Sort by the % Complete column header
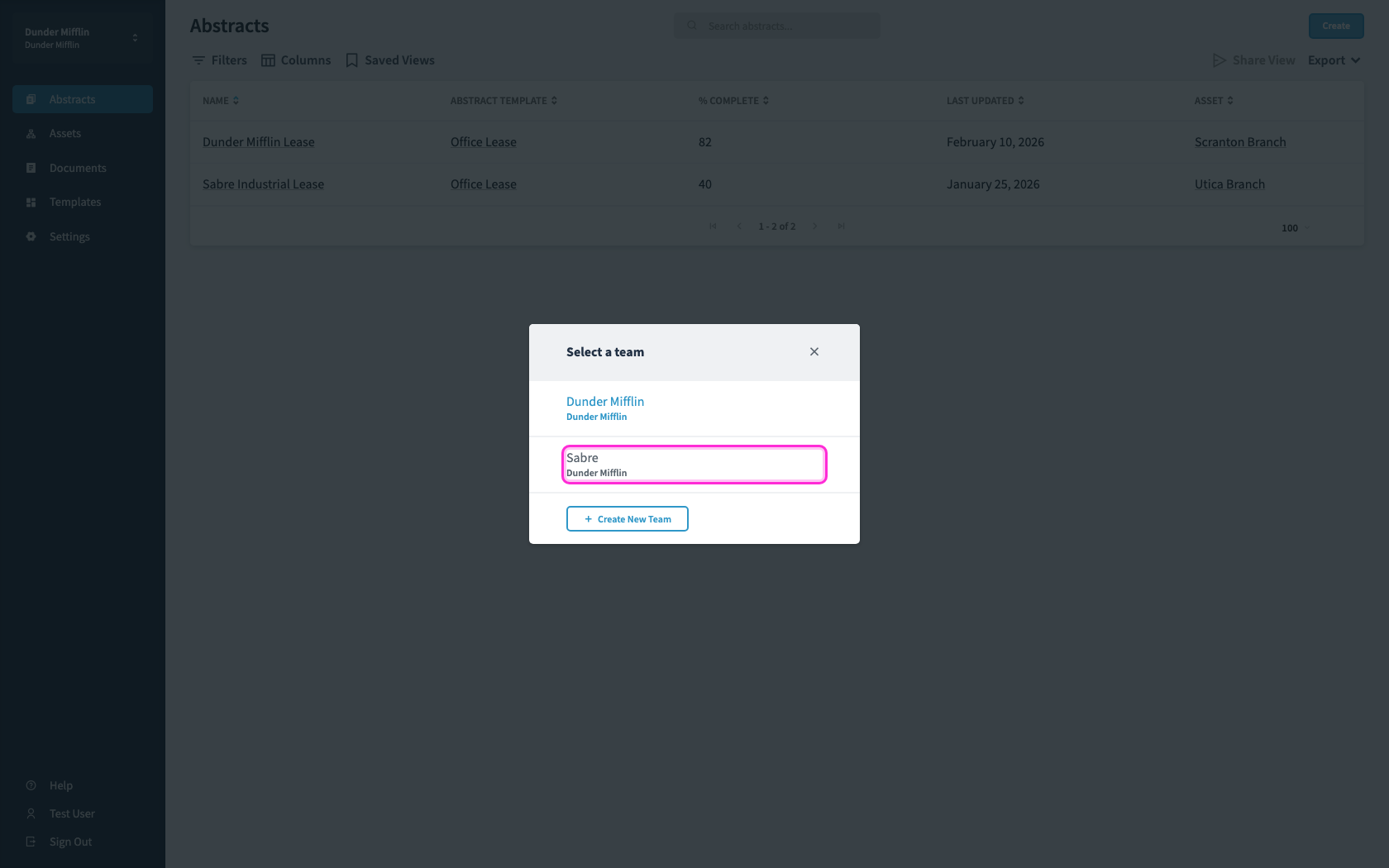 pos(733,101)
